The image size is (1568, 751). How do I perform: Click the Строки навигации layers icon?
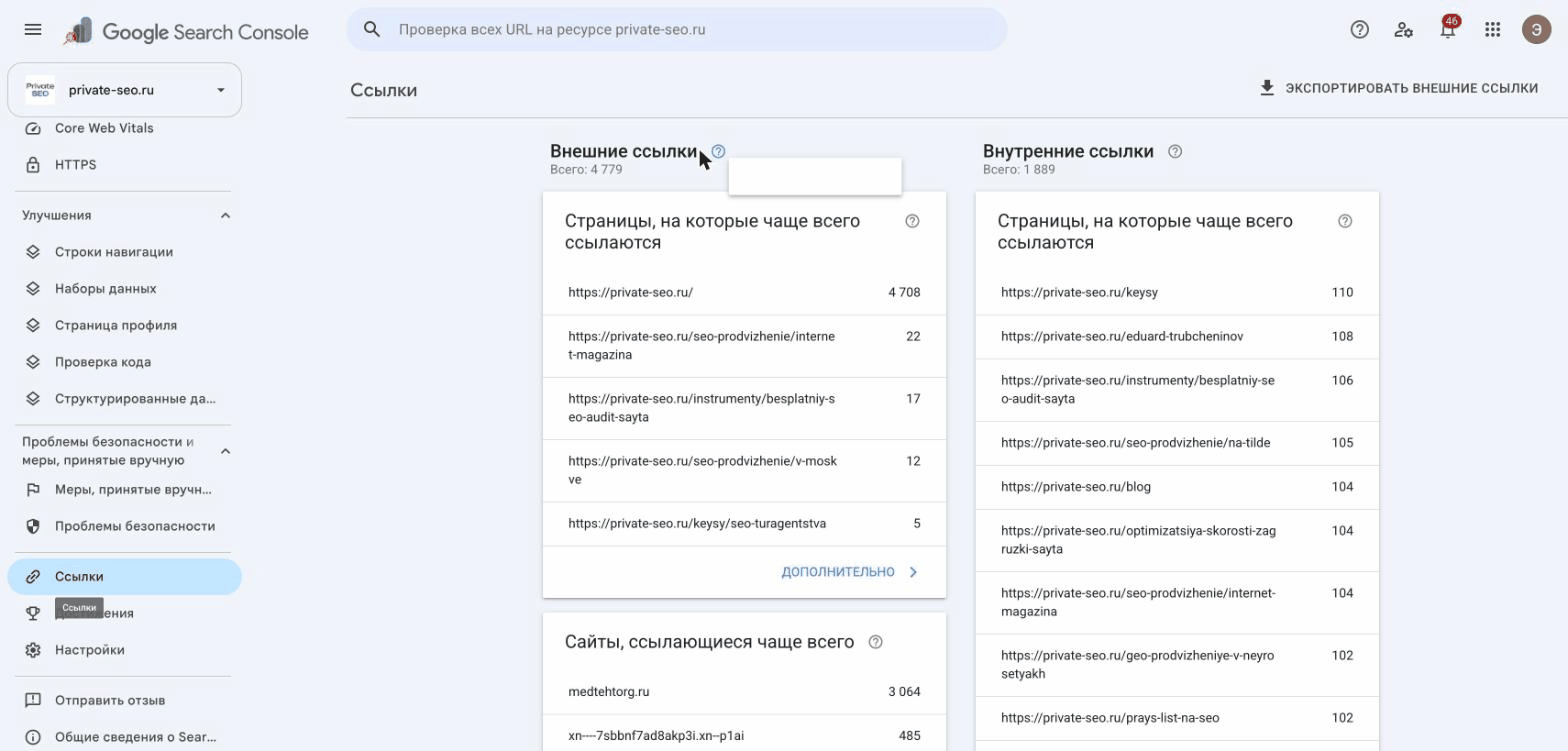point(33,252)
